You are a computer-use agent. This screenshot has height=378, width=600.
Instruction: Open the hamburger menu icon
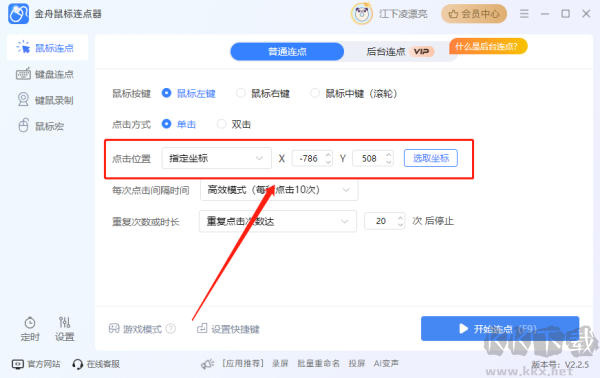(524, 14)
